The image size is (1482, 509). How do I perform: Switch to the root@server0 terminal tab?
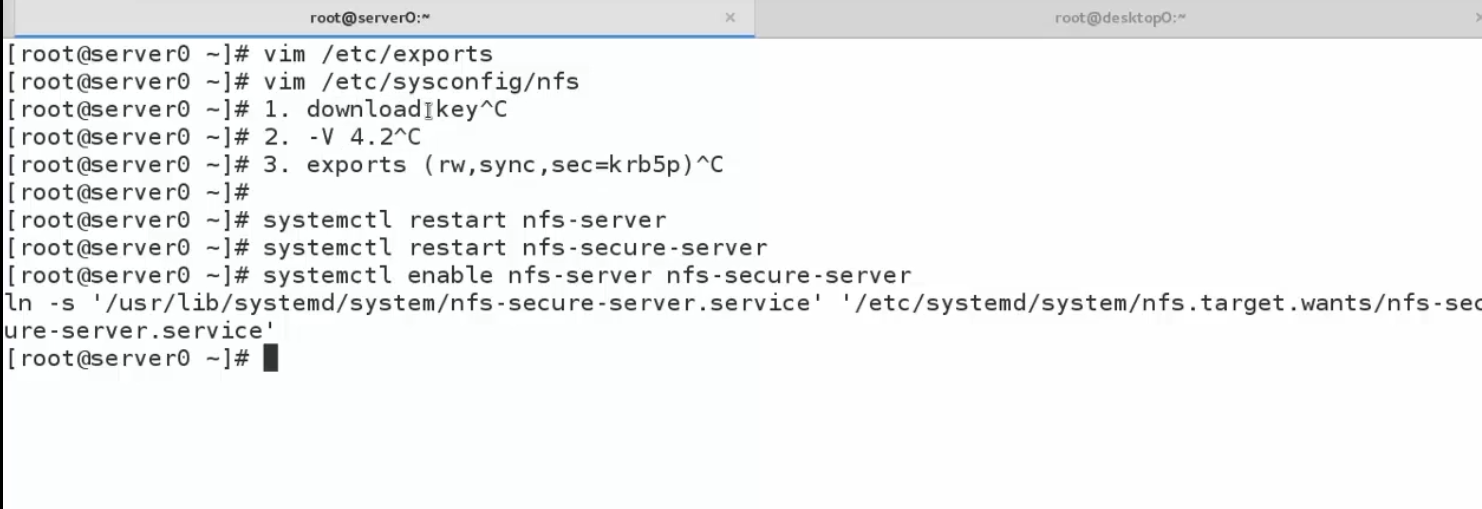(x=370, y=18)
